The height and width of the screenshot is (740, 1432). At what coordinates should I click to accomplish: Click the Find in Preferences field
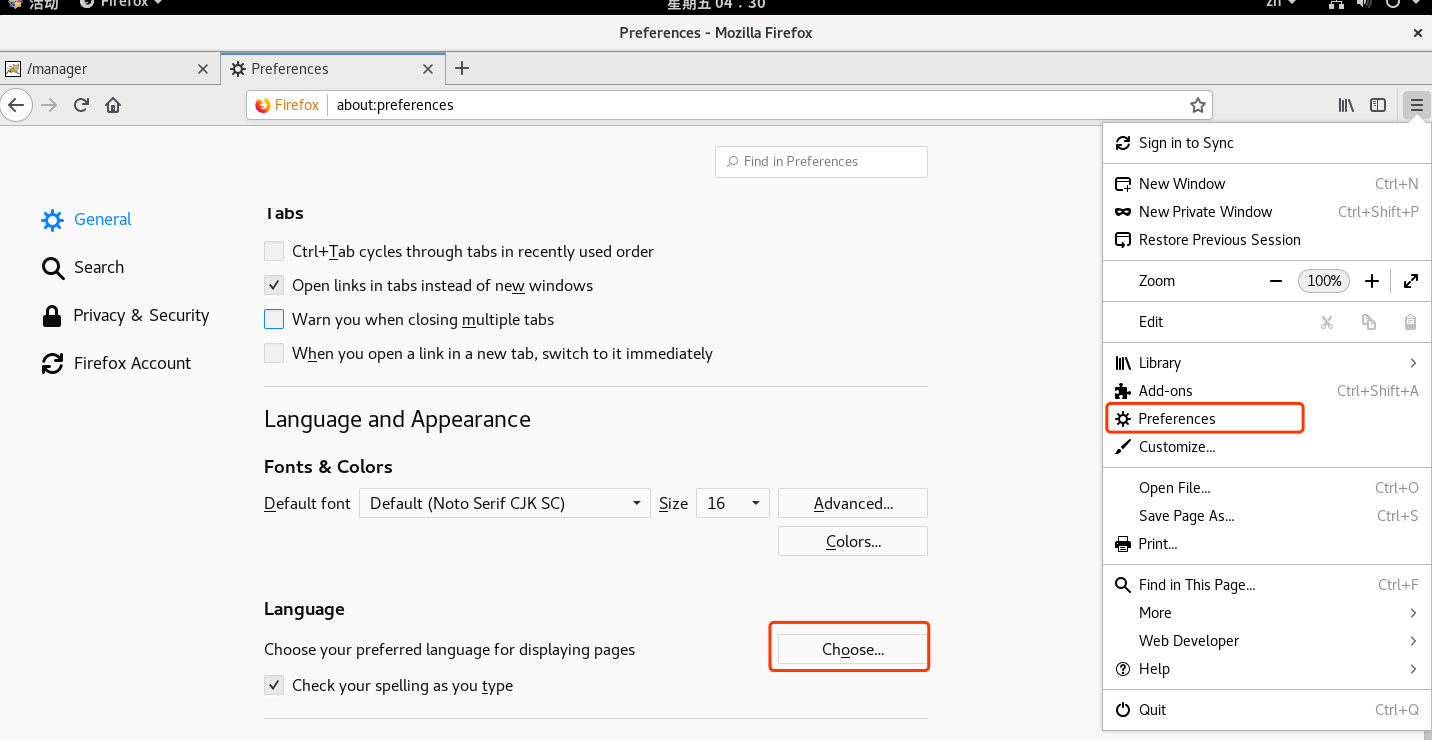coord(822,161)
